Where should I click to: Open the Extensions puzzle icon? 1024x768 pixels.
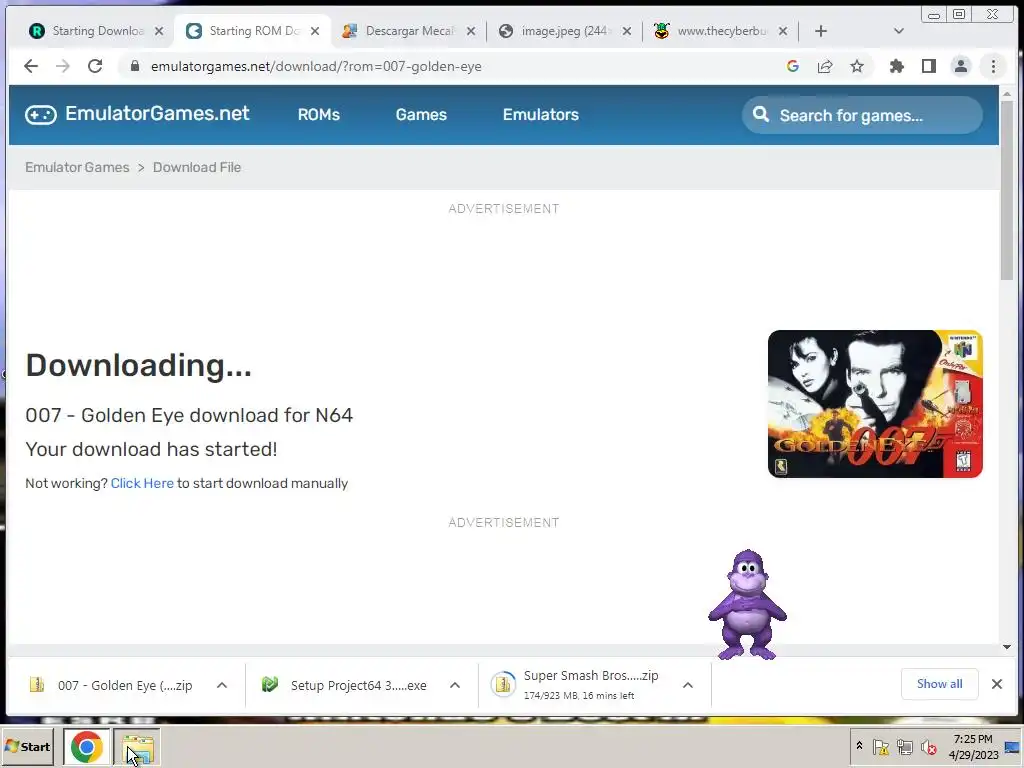coord(897,66)
